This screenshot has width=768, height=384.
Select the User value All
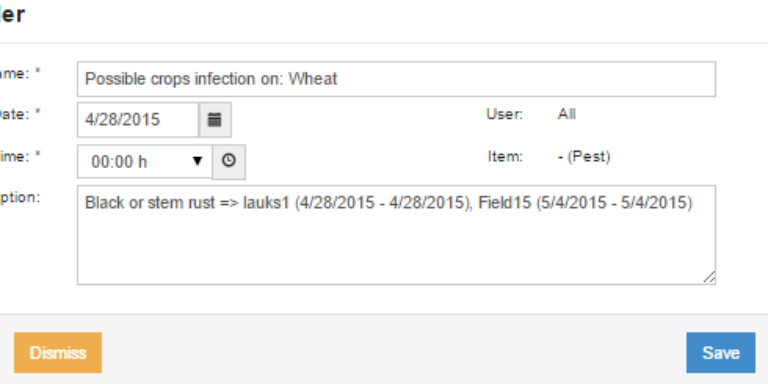pyautogui.click(x=566, y=115)
